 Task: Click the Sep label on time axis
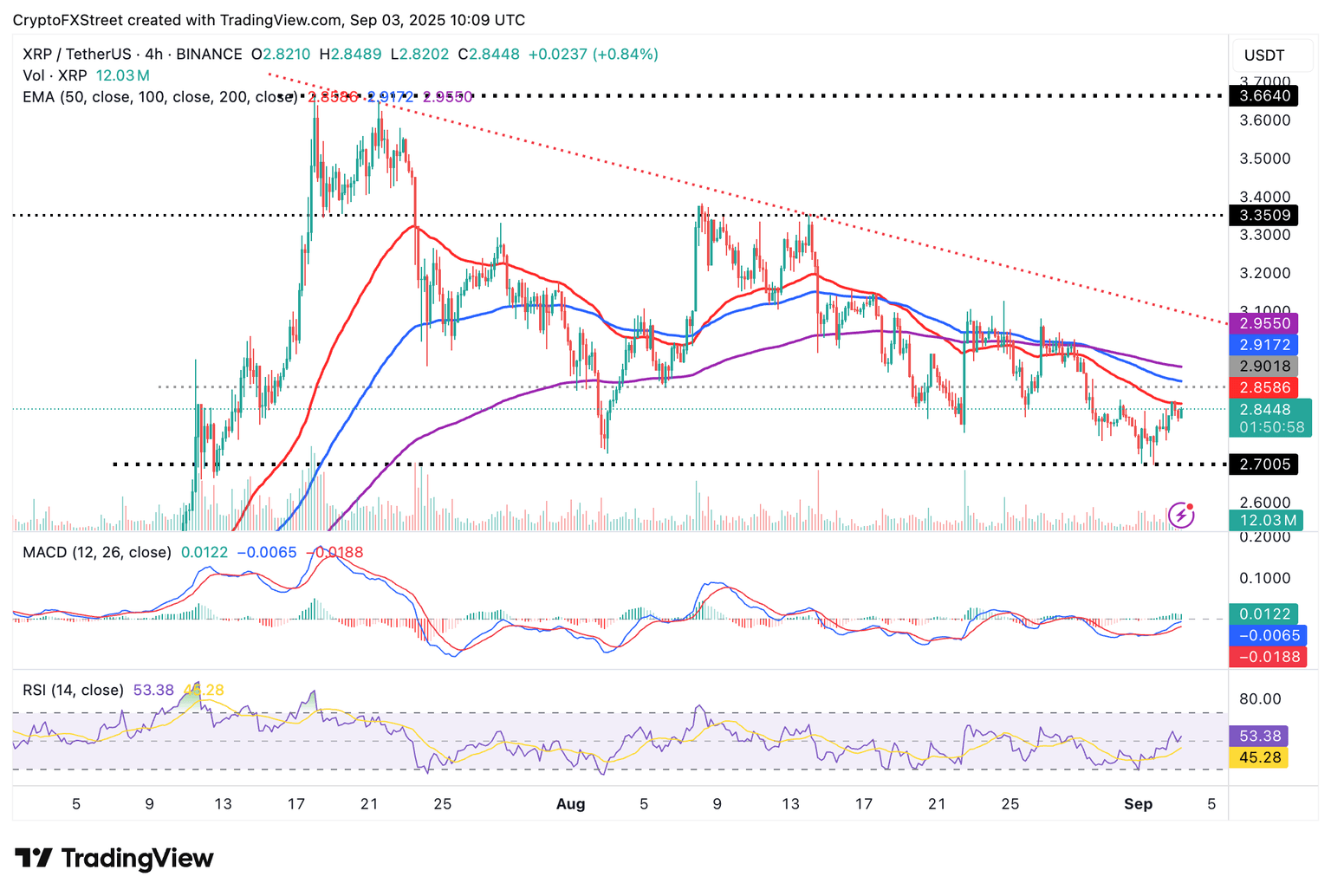[1138, 804]
